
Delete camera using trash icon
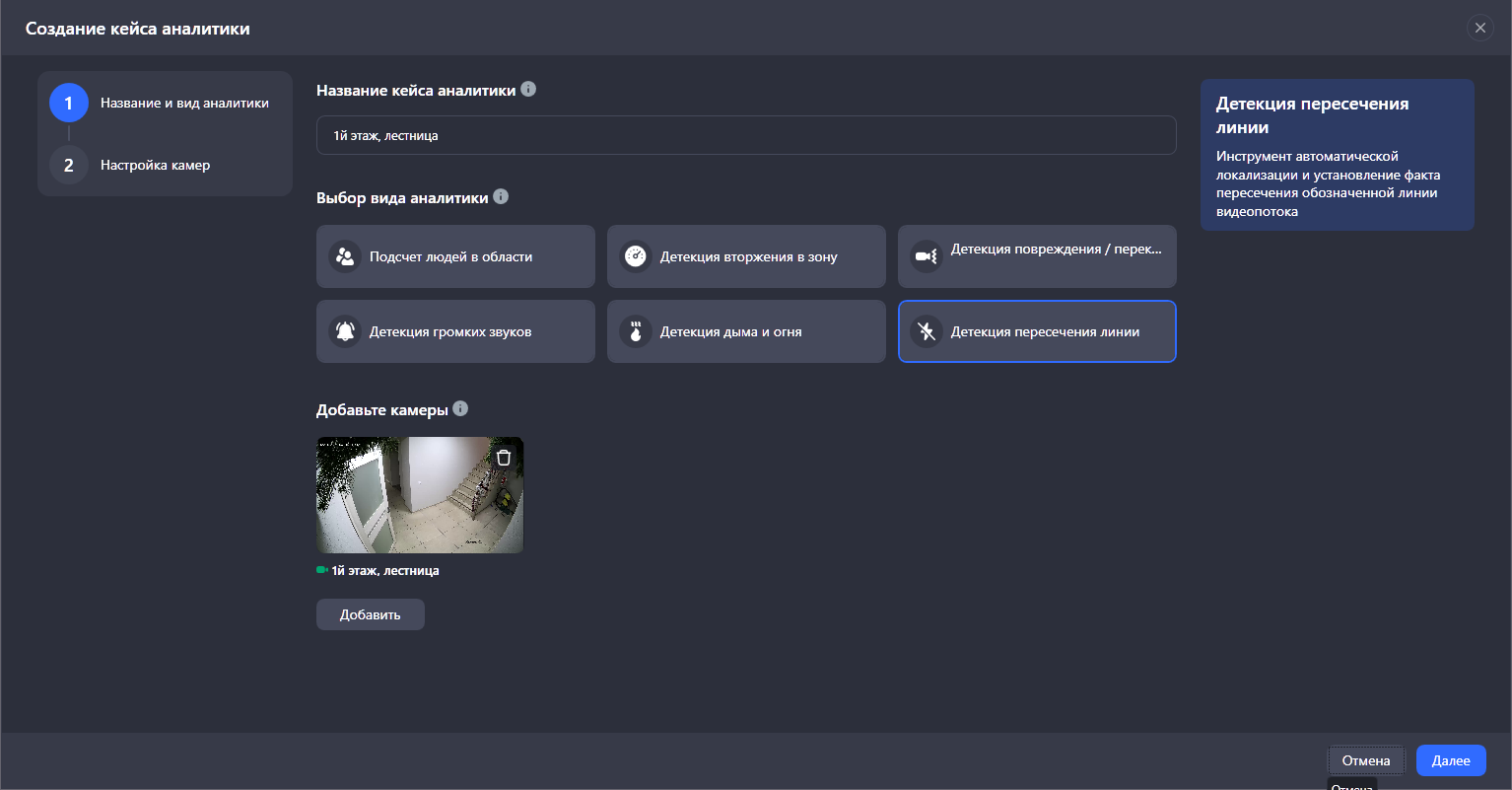504,458
